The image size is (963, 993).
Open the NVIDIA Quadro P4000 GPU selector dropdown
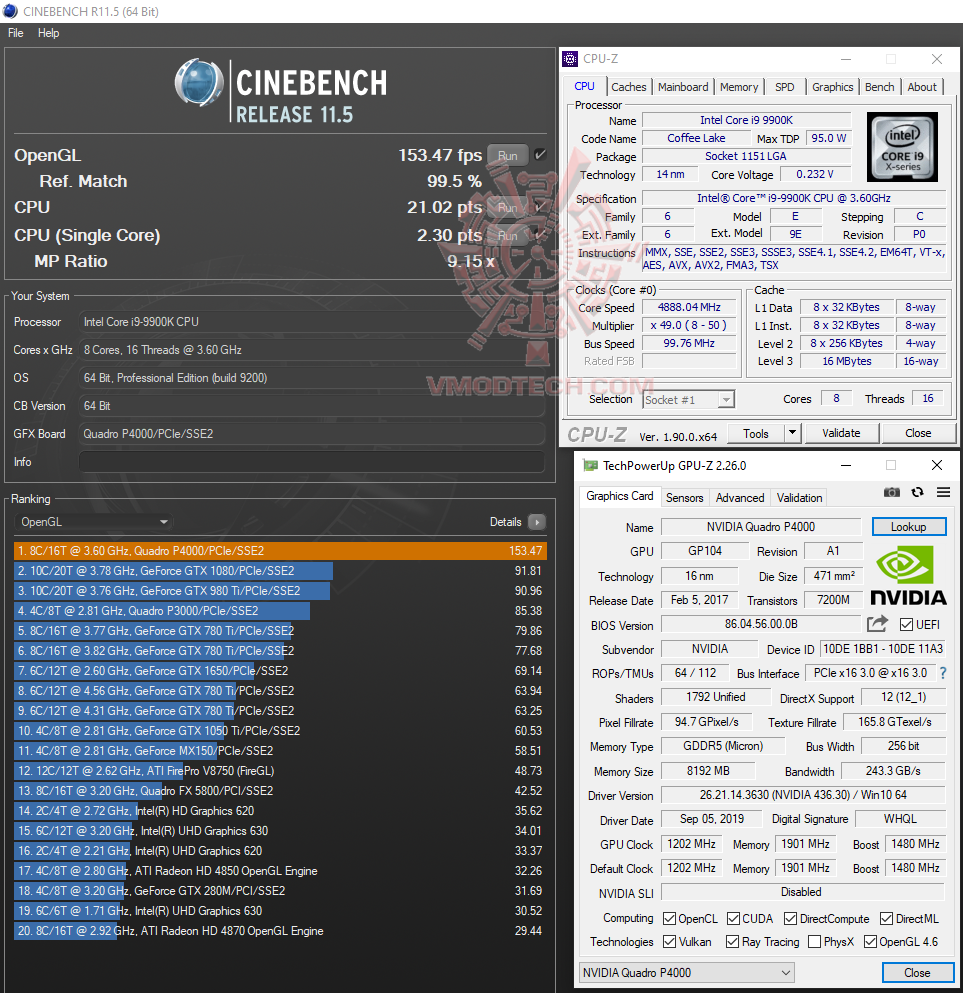pyautogui.click(x=686, y=973)
